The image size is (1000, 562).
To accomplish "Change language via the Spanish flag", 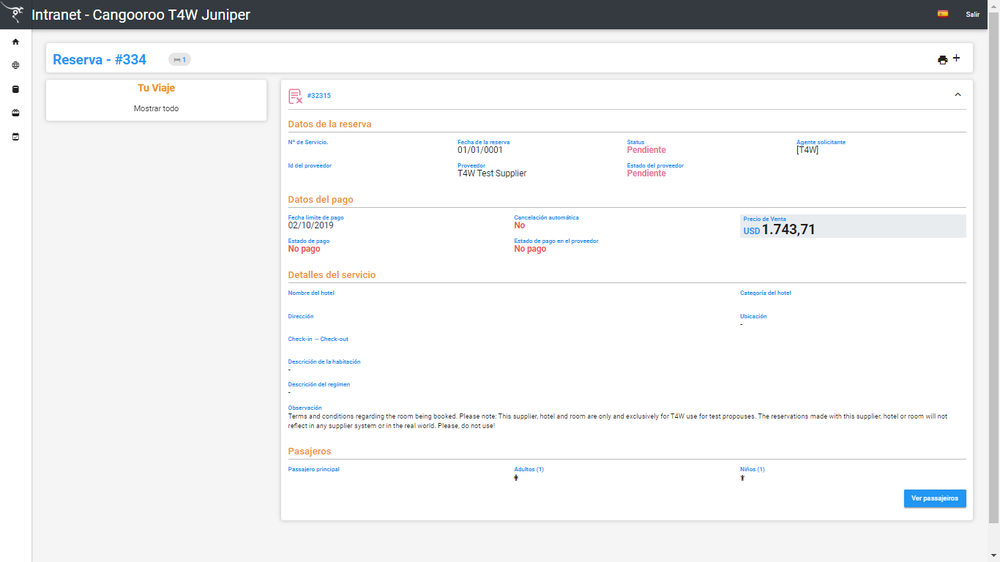I will pos(943,14).
